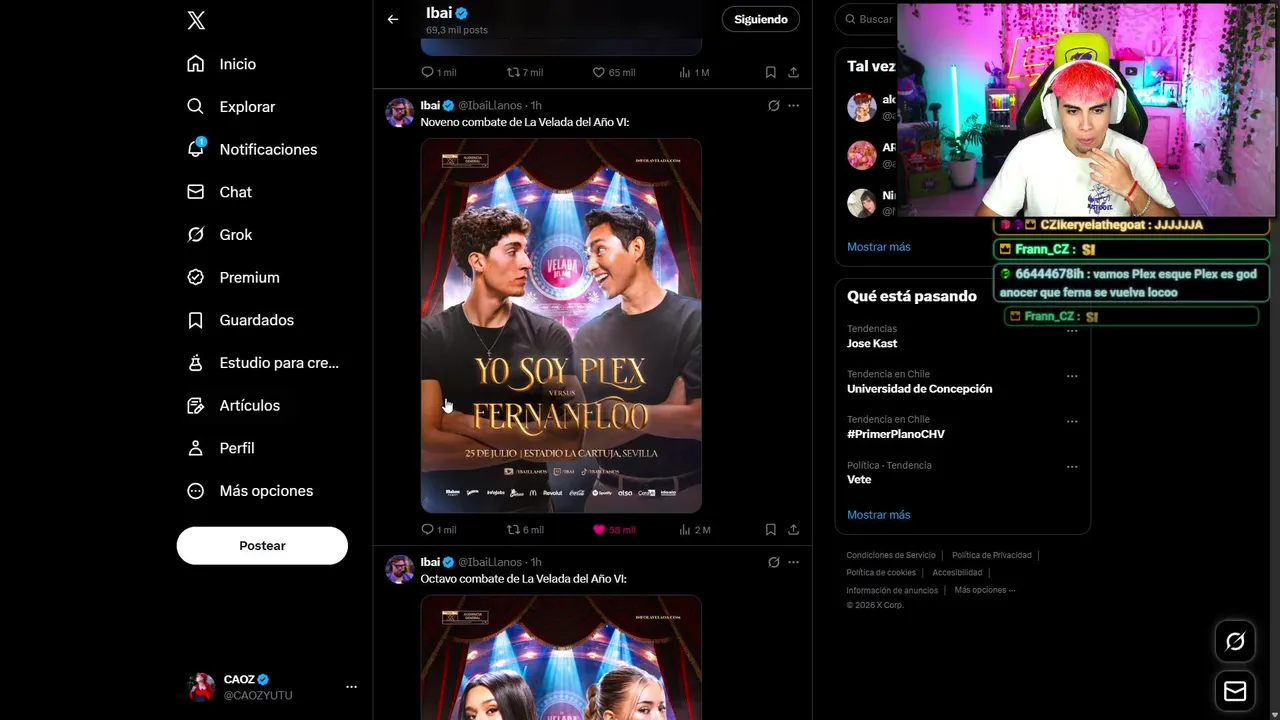The width and height of the screenshot is (1280, 720).
Task: Click the back arrow next to Ibai
Action: coord(393,19)
